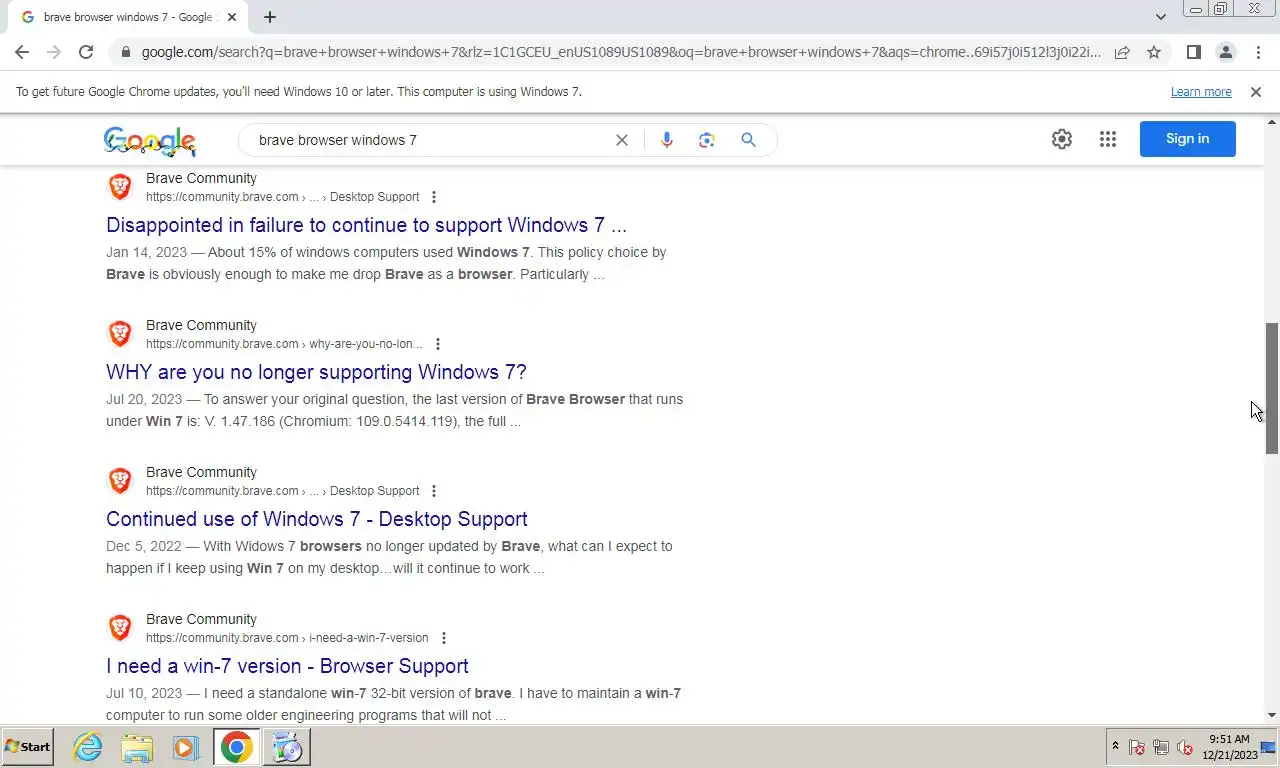Open 'Continued use of Windows 7' result
The height and width of the screenshot is (768, 1280).
click(x=317, y=519)
